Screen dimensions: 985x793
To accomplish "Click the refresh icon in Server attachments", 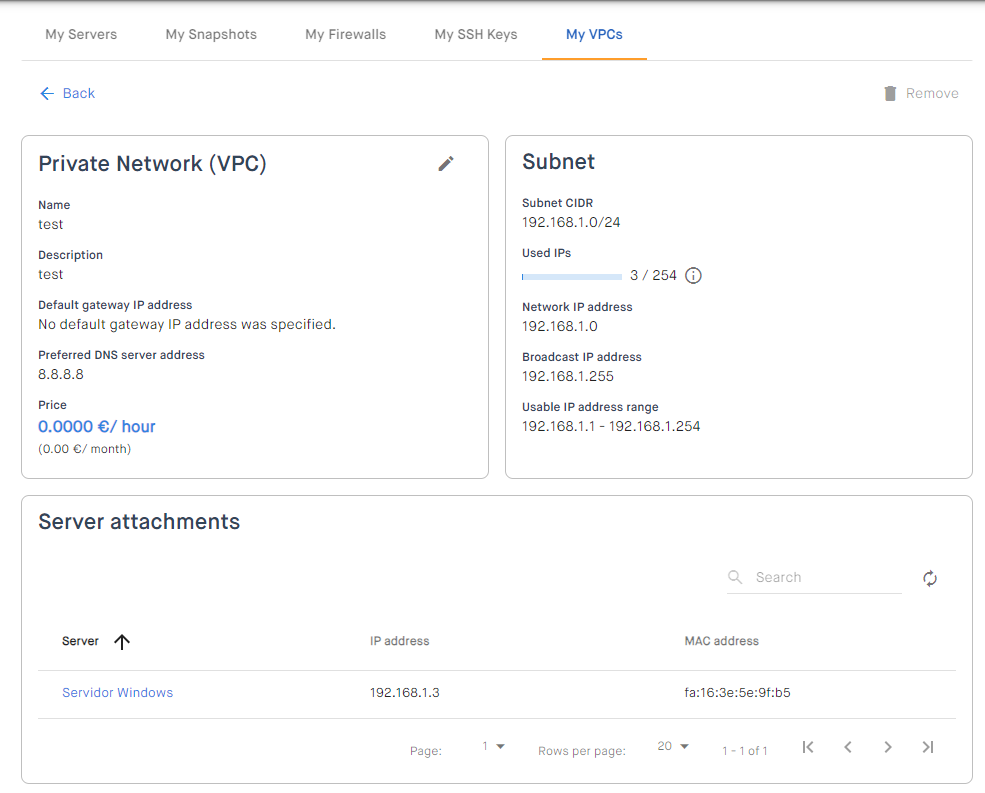I will (x=930, y=578).
